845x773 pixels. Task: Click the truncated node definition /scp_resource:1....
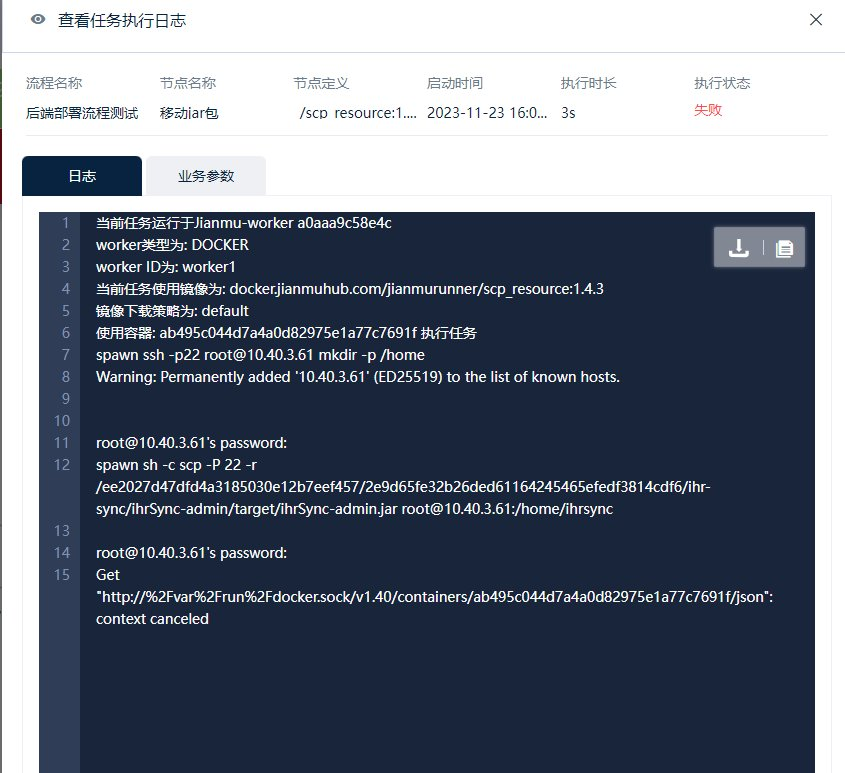pos(358,113)
